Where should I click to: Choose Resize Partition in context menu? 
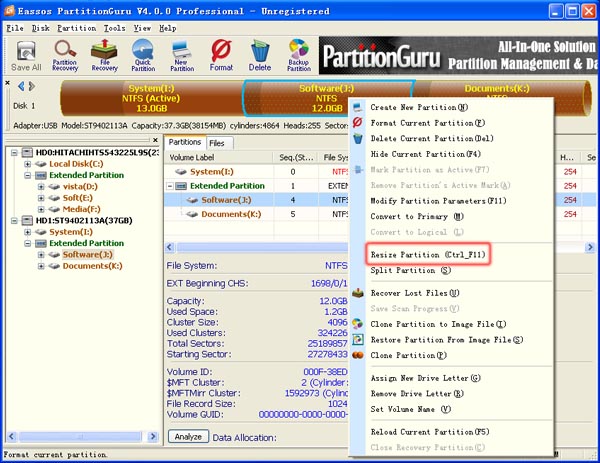pos(452,254)
